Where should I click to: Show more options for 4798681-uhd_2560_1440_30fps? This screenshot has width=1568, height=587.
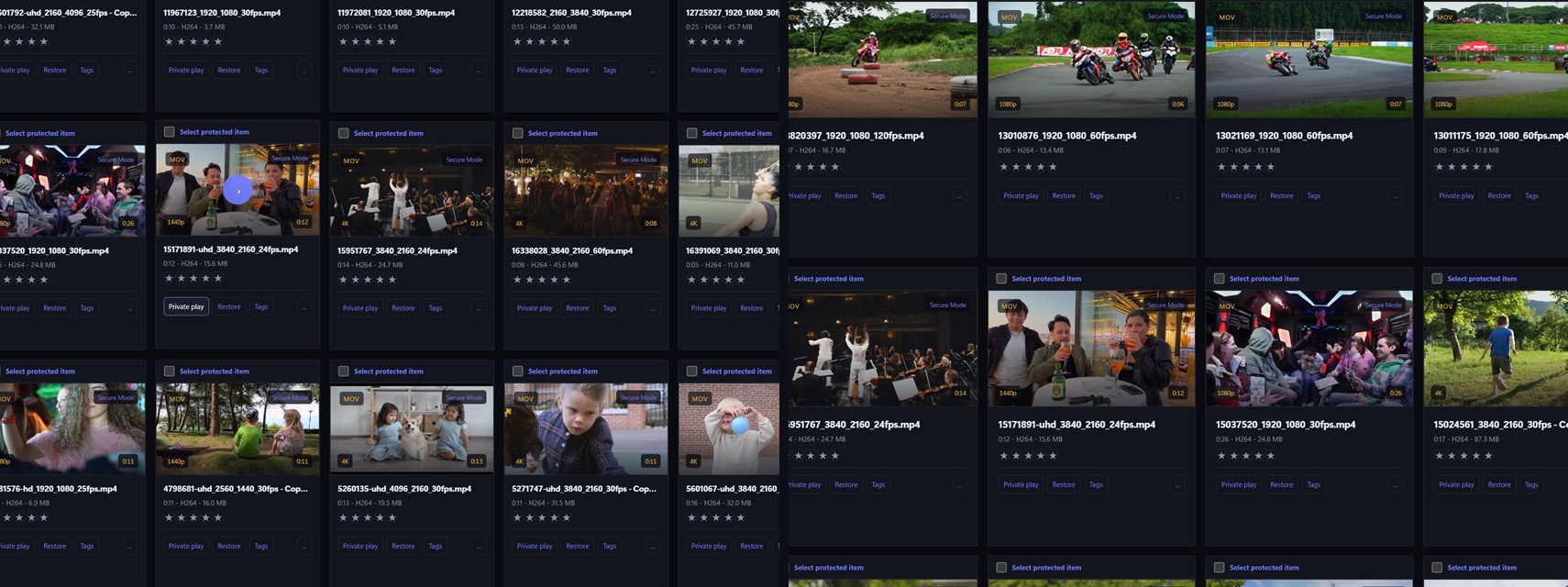click(304, 546)
